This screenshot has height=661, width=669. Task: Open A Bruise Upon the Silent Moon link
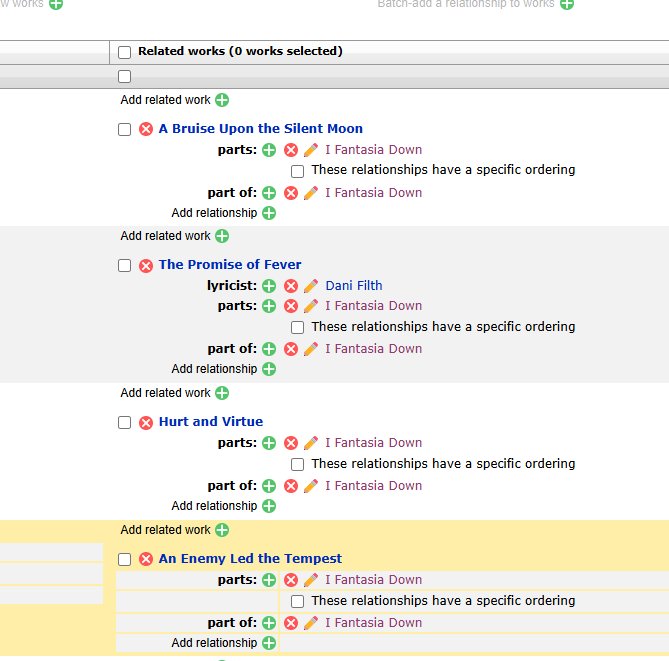click(261, 128)
